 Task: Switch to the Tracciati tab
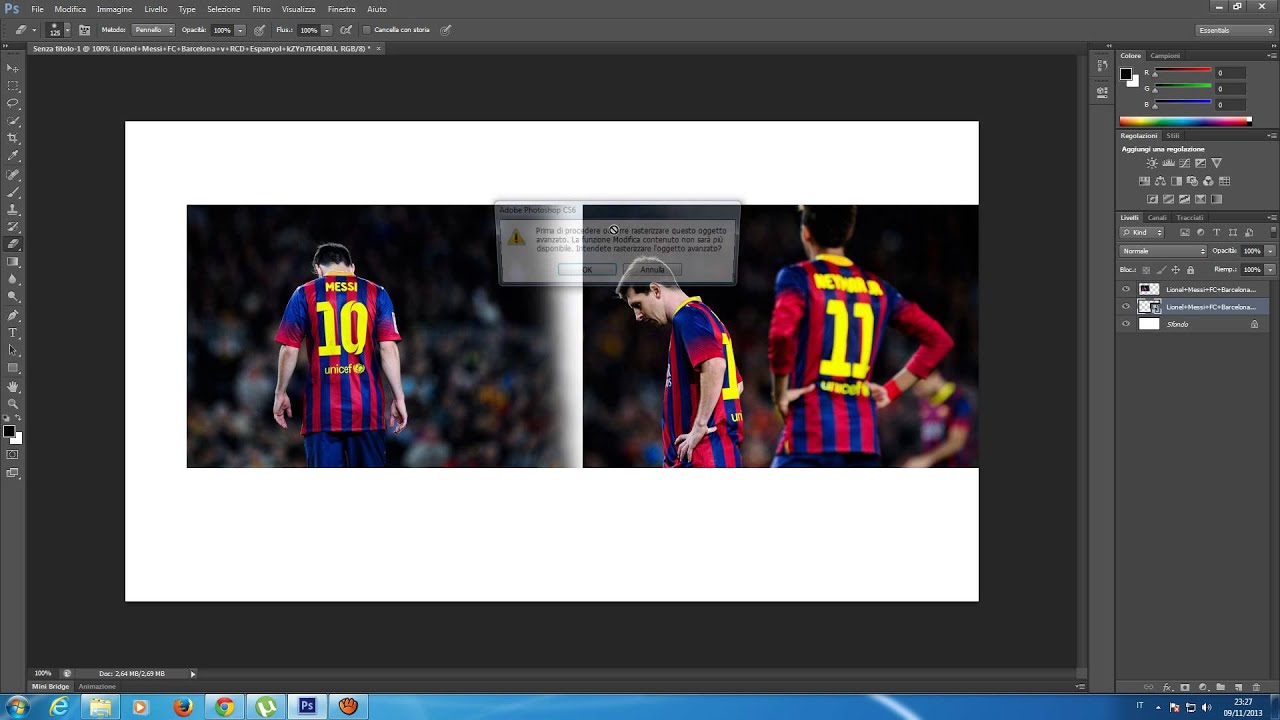click(1190, 217)
